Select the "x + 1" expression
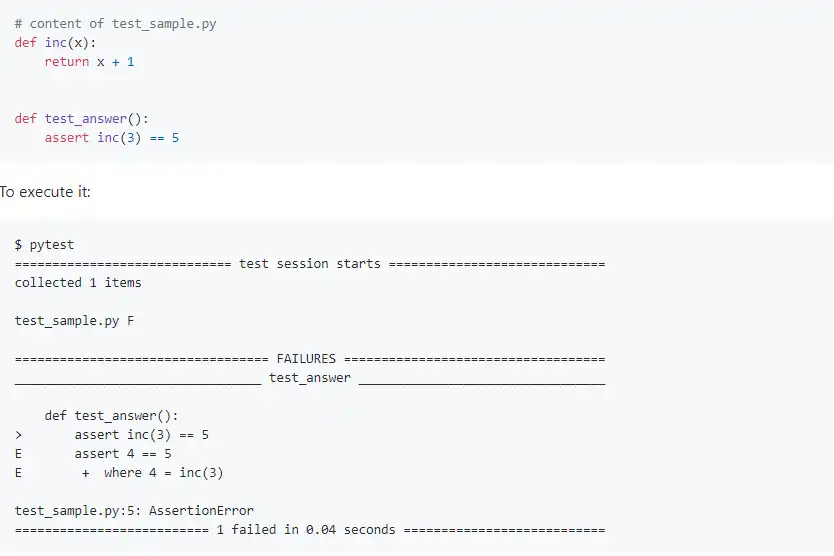834x556 pixels. pyautogui.click(x=115, y=61)
